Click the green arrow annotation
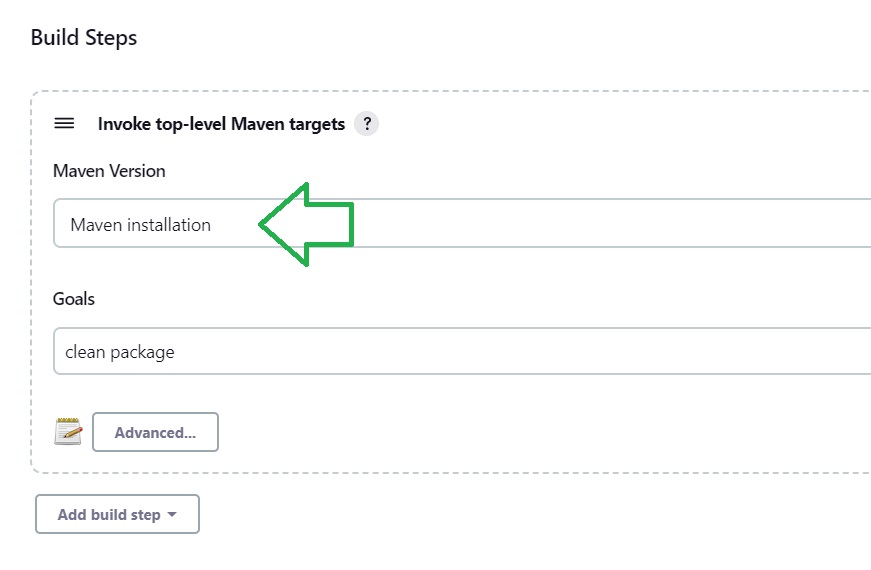The image size is (871, 570). (x=306, y=224)
